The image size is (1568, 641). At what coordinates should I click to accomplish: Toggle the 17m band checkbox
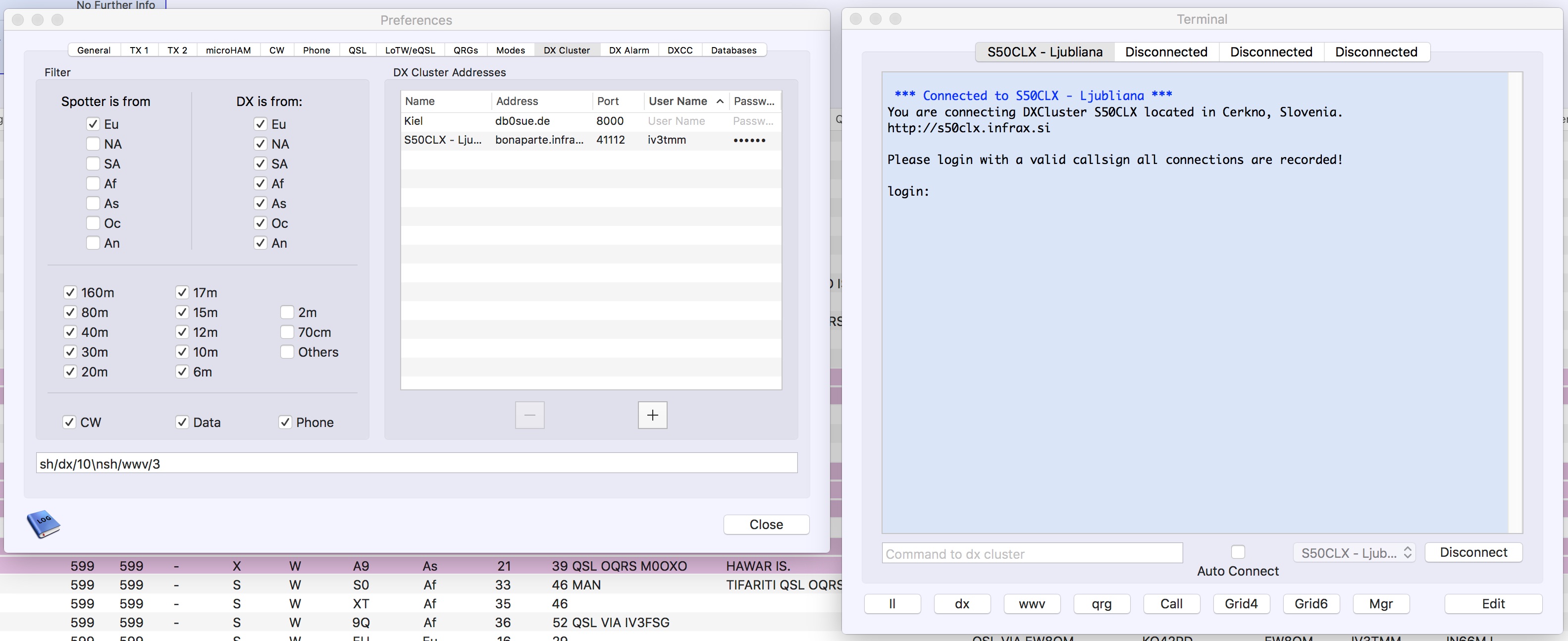click(182, 293)
